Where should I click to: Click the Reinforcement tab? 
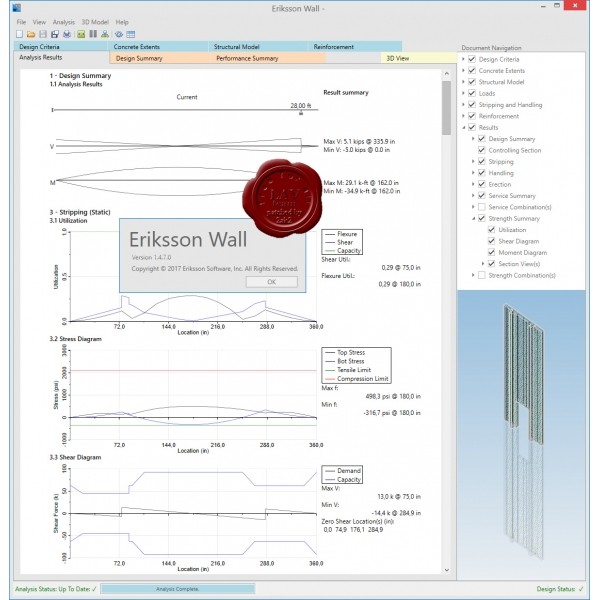[x=355, y=47]
